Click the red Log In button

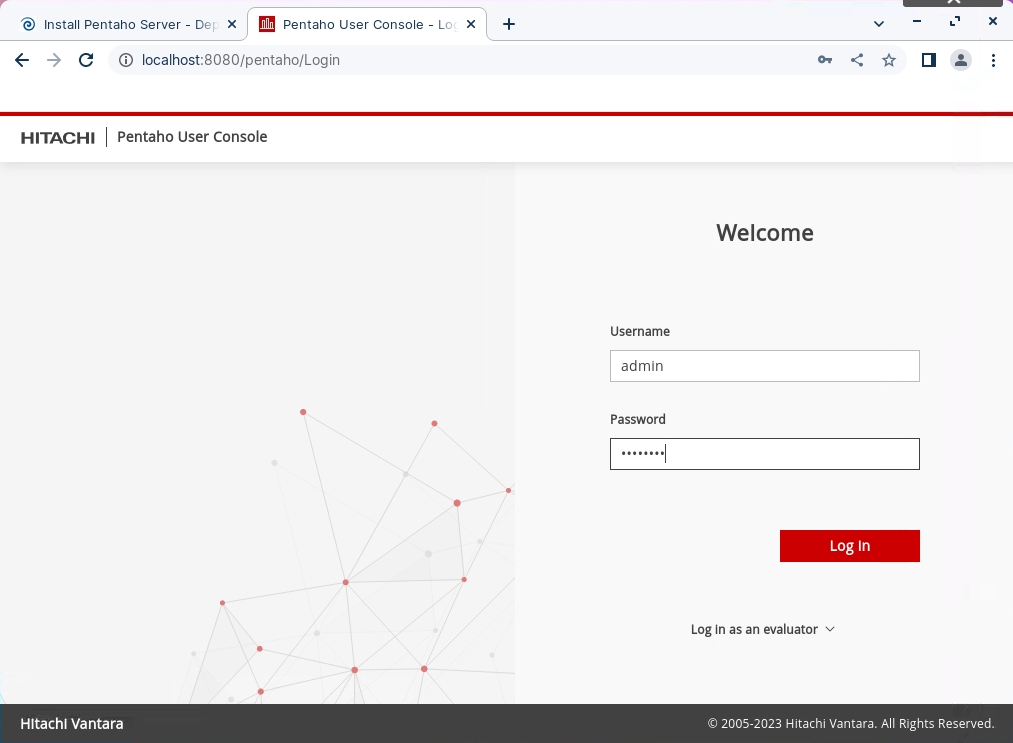point(850,546)
